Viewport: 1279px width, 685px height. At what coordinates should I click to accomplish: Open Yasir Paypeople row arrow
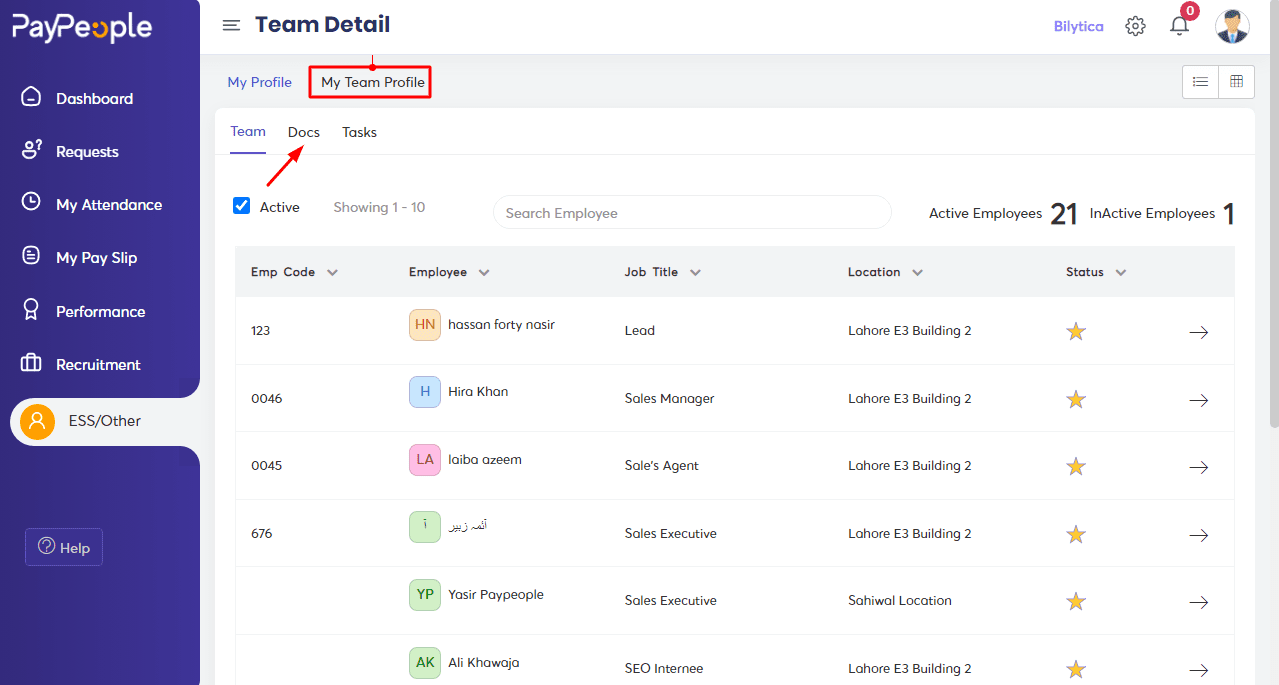coord(1198,602)
